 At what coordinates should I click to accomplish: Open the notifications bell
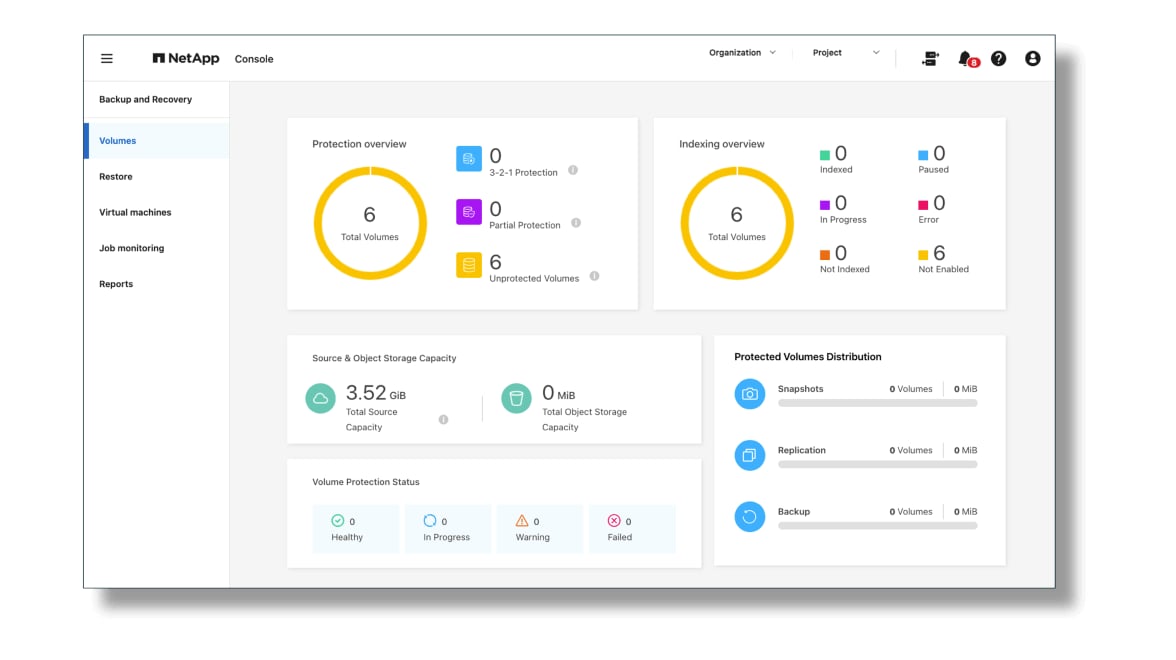tap(967, 58)
